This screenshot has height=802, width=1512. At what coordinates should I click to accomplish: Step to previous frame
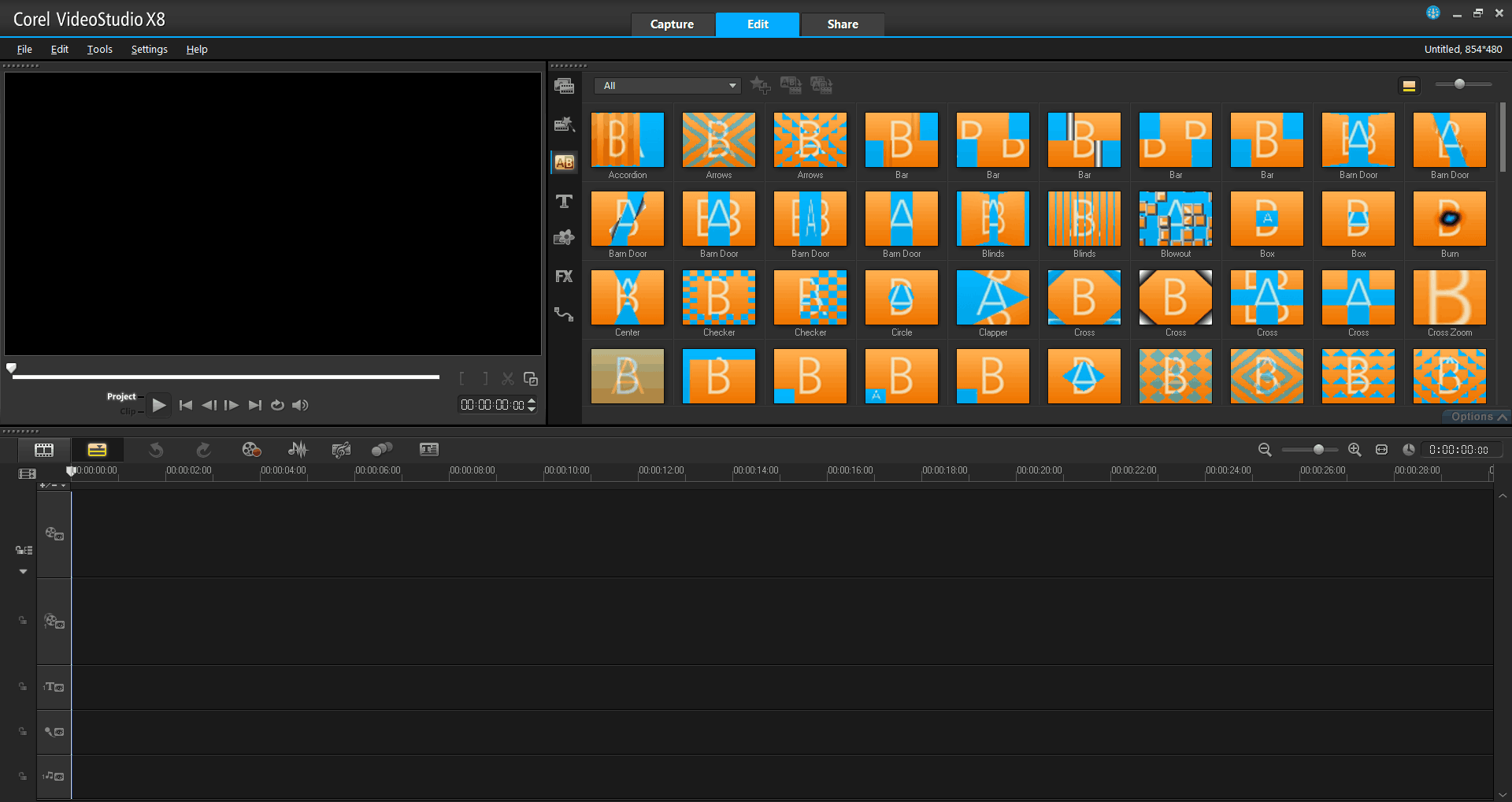pos(209,405)
